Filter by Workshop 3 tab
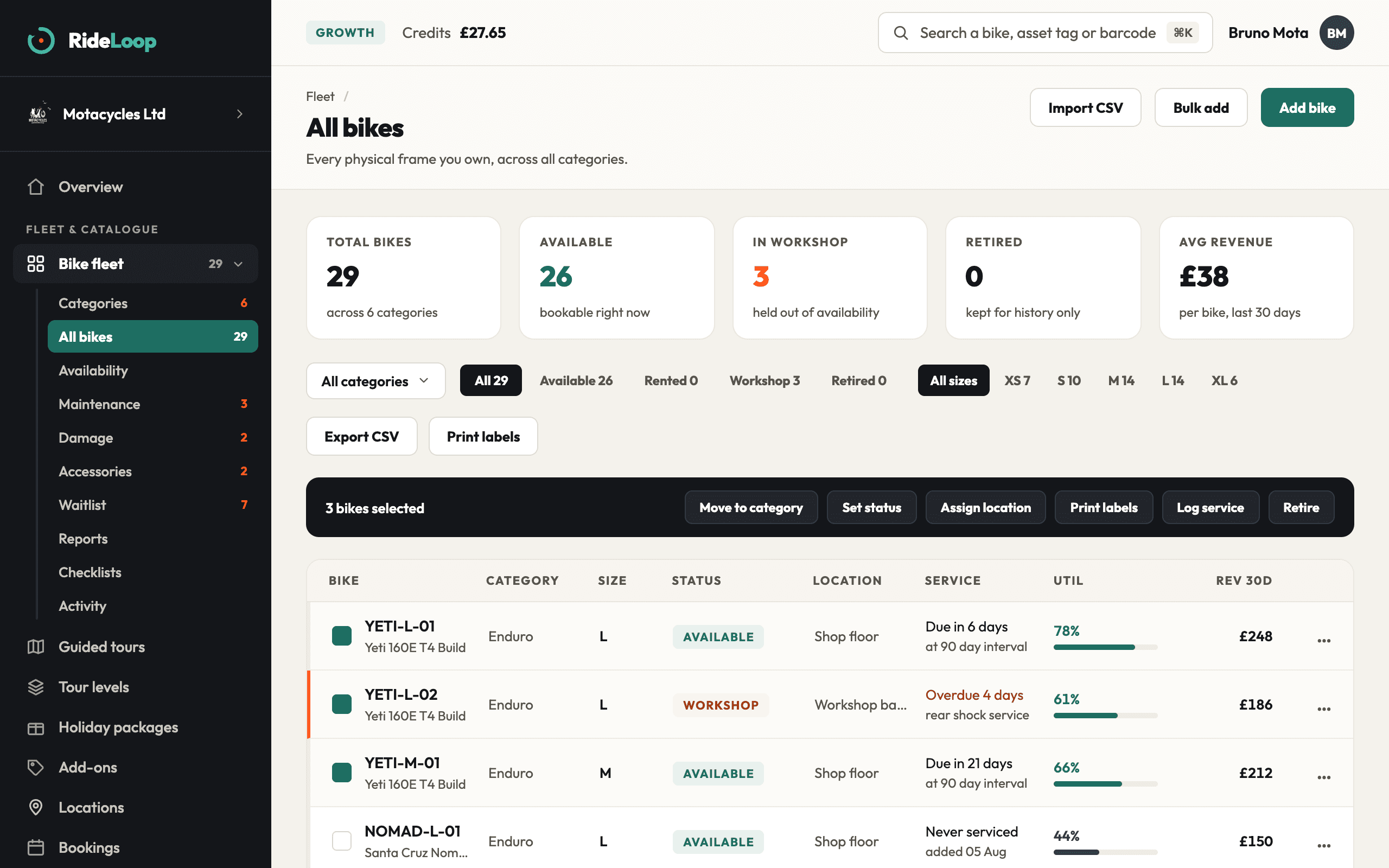 (764, 380)
